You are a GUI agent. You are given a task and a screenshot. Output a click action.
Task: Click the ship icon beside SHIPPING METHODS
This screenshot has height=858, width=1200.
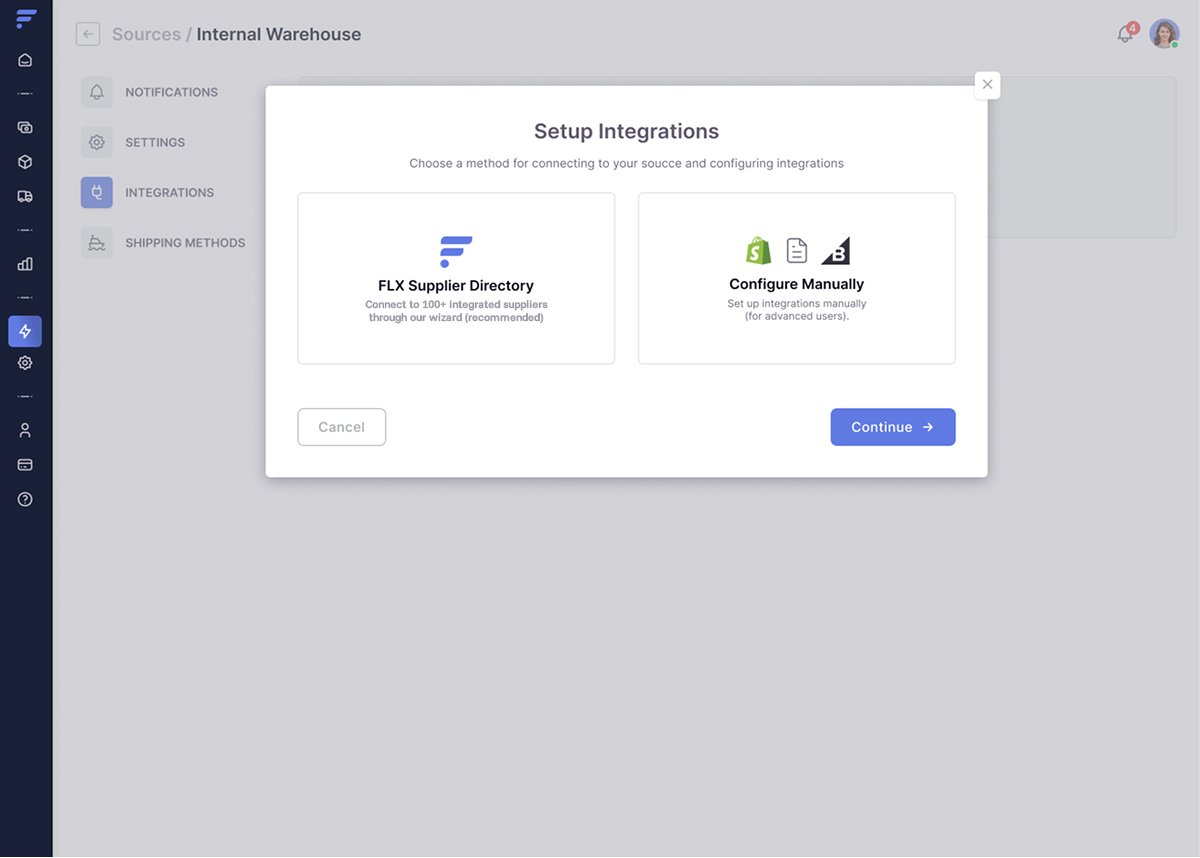coord(97,242)
